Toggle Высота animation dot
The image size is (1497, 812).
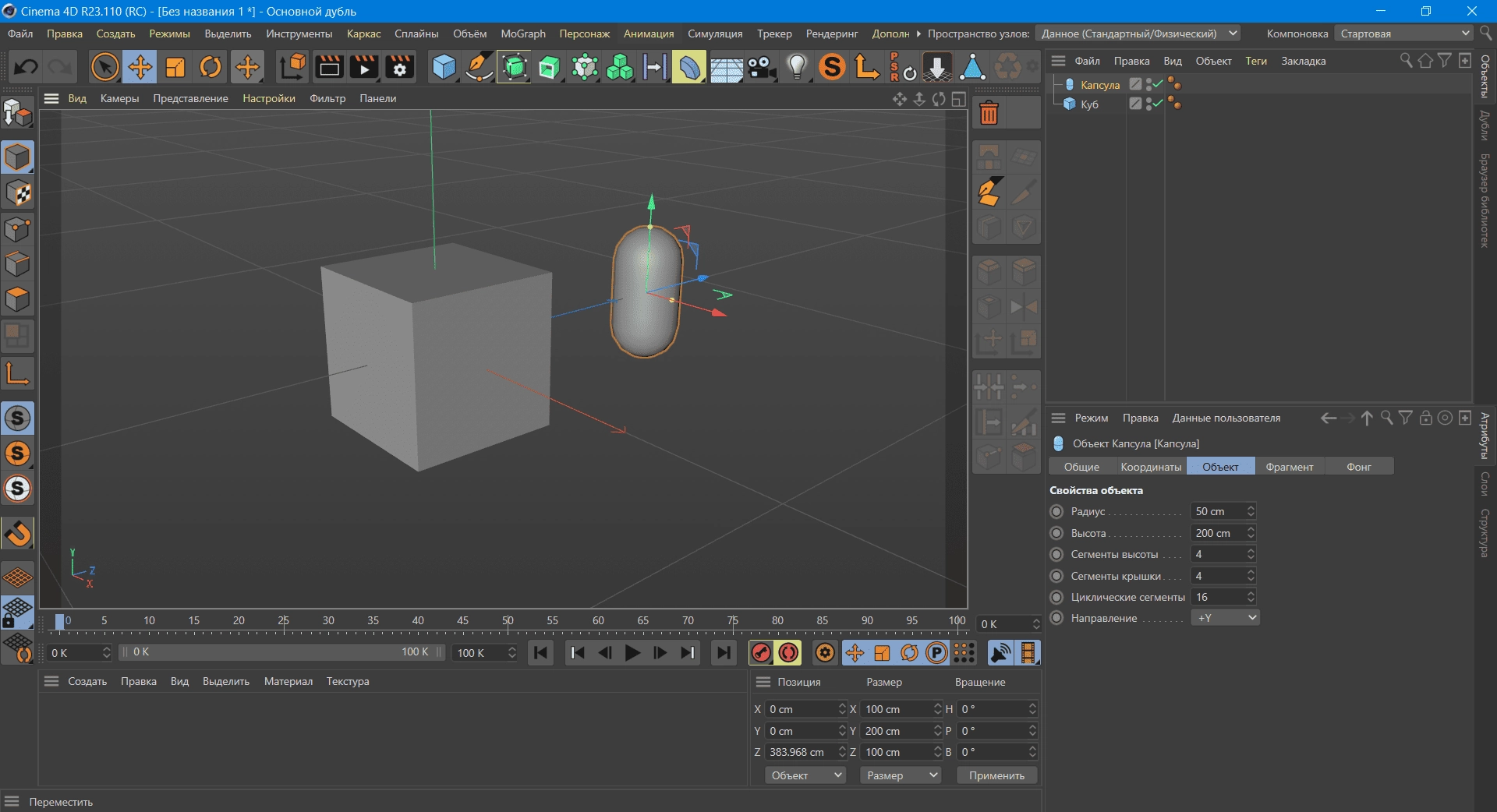[1056, 533]
